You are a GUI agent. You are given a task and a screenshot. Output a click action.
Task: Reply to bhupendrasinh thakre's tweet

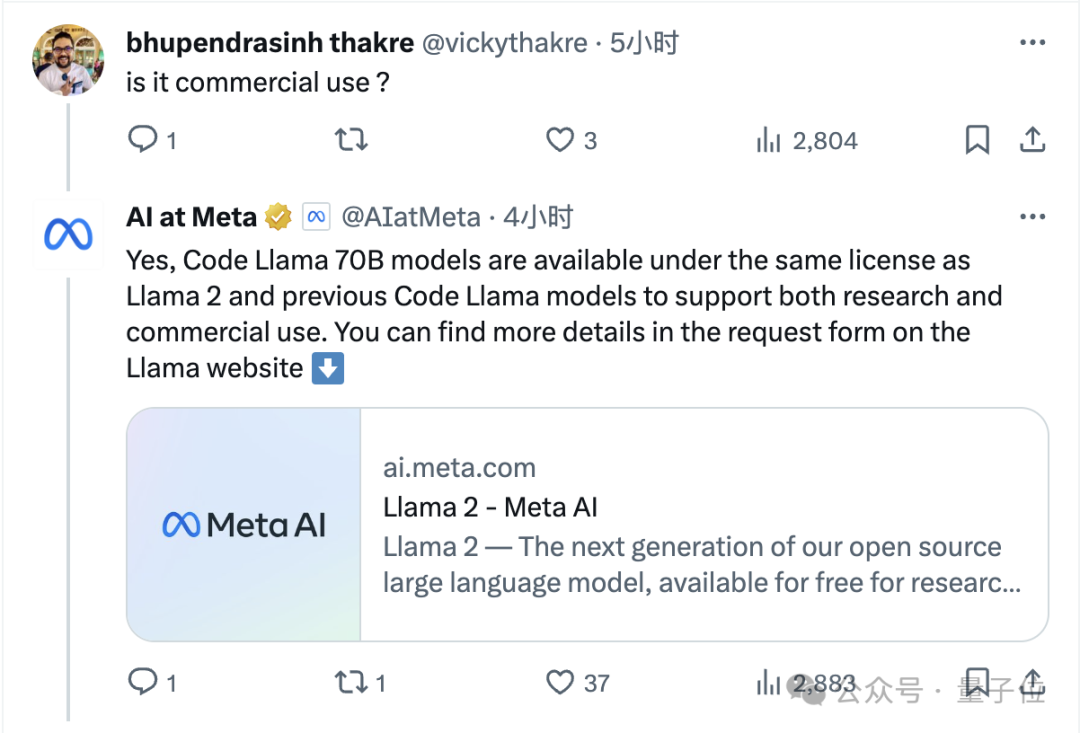[143, 139]
